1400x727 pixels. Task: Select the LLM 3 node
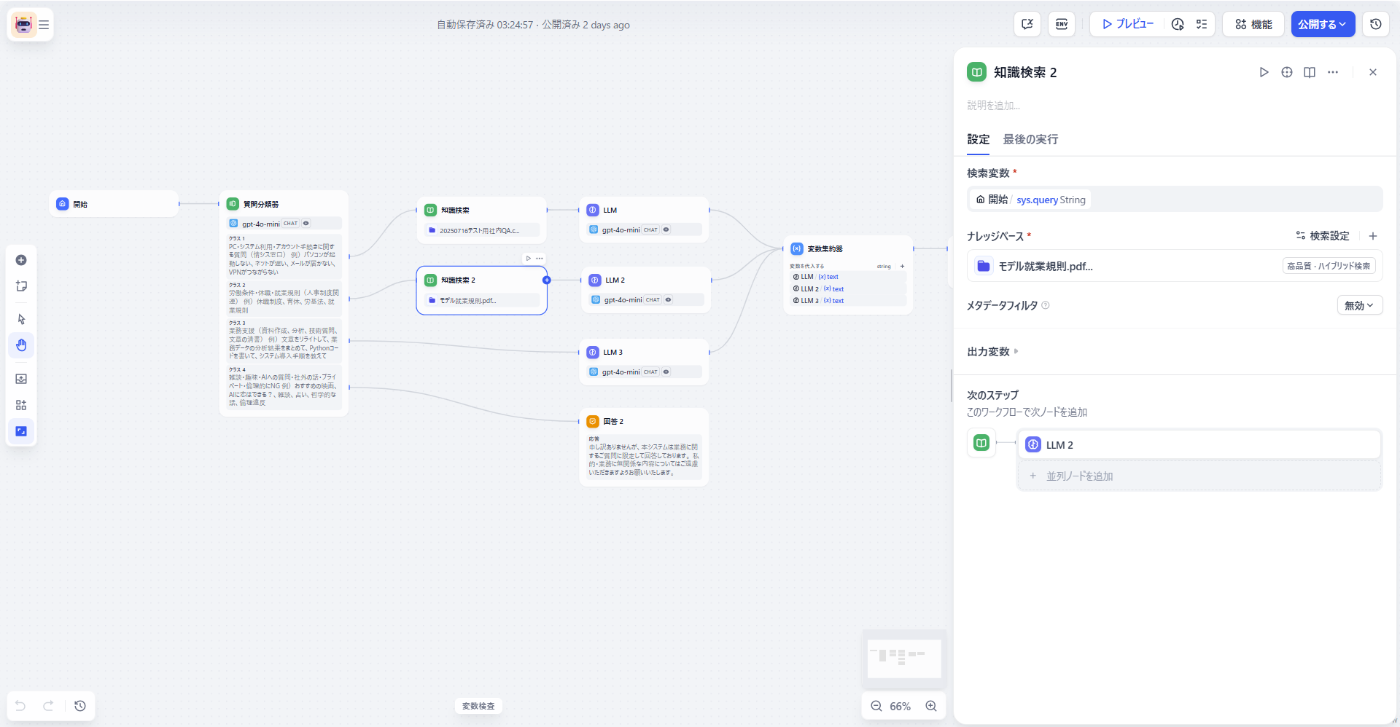tap(644, 362)
